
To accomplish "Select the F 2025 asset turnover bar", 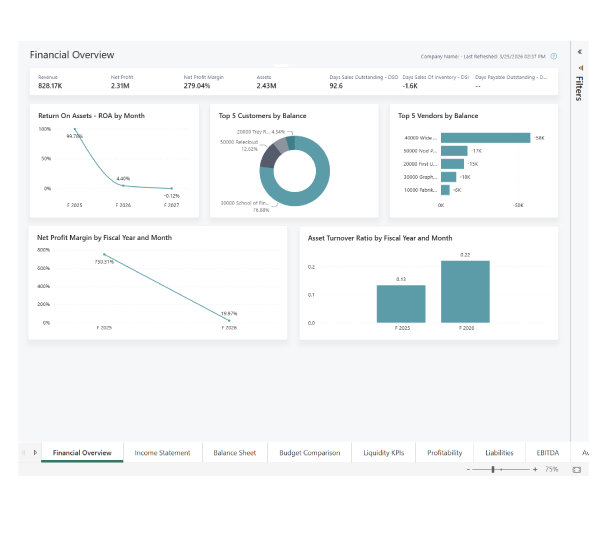I will coord(401,304).
